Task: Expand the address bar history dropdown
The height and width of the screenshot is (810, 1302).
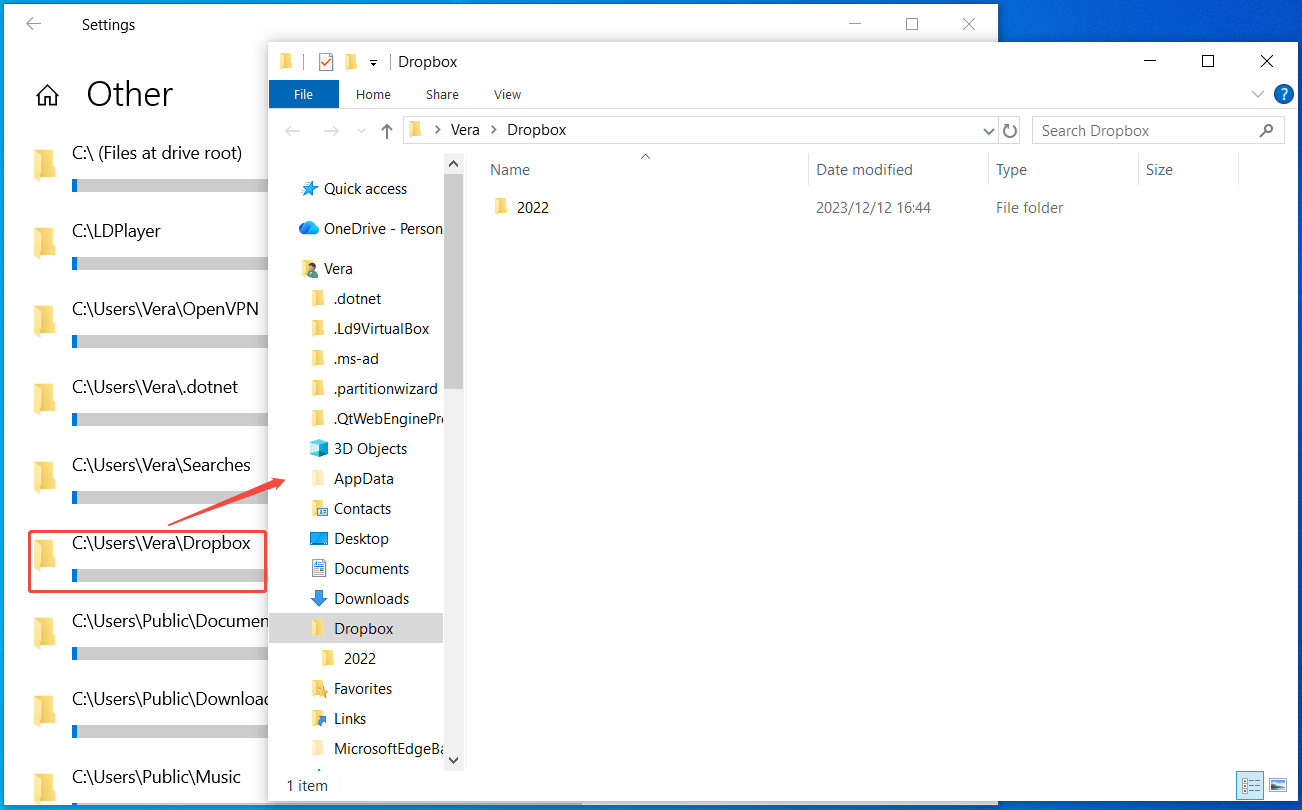Action: 989,130
